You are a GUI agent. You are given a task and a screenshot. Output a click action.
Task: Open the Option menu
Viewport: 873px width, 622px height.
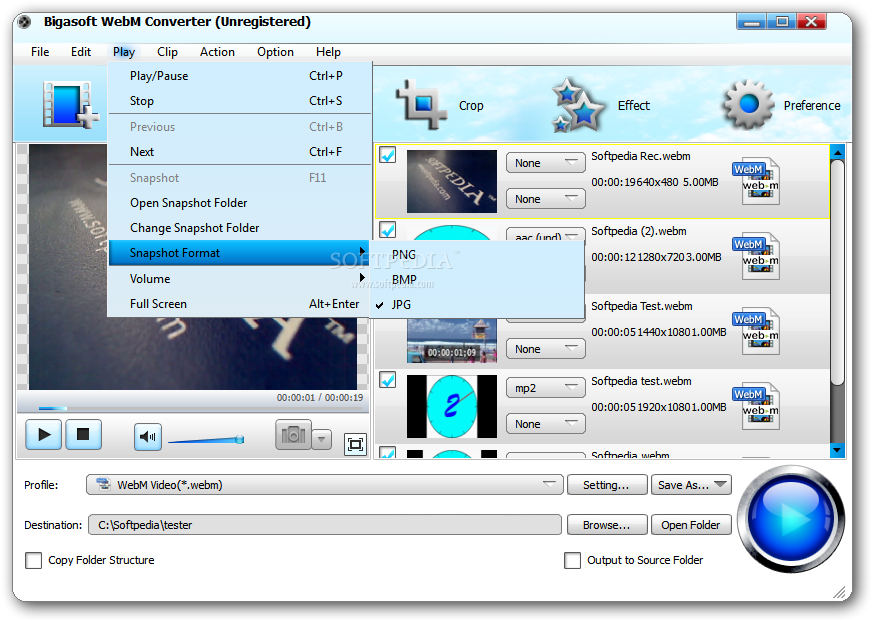(275, 52)
